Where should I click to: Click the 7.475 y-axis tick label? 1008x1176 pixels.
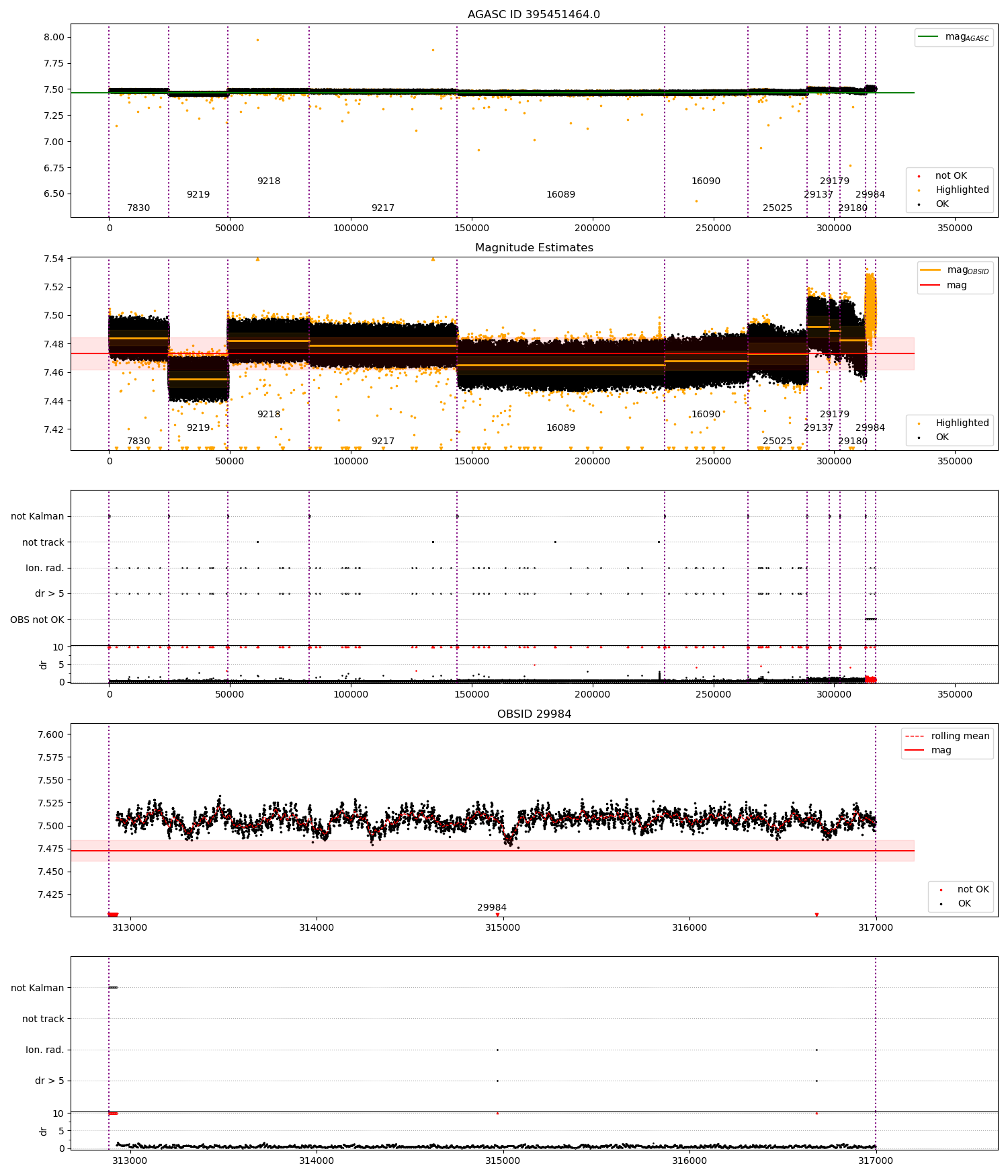click(x=50, y=849)
